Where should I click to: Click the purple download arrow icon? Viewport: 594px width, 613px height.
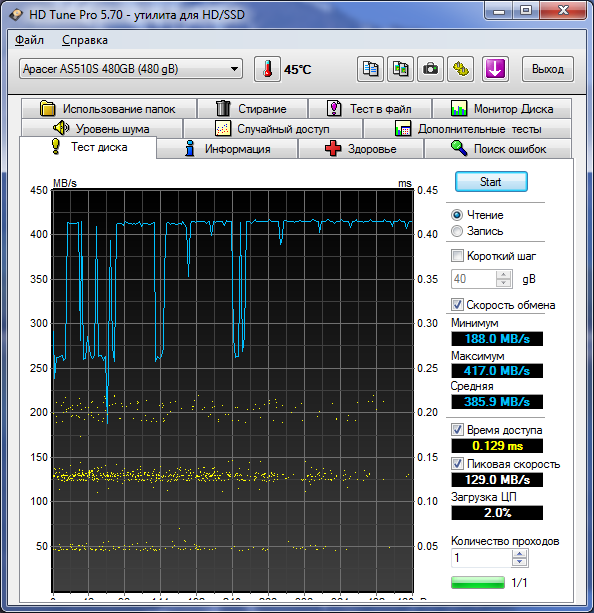(x=495, y=69)
